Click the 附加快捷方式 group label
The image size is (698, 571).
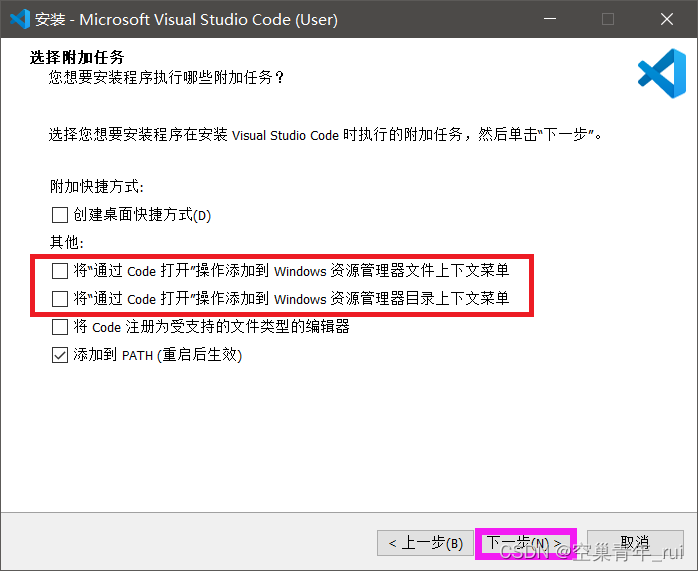[97, 186]
